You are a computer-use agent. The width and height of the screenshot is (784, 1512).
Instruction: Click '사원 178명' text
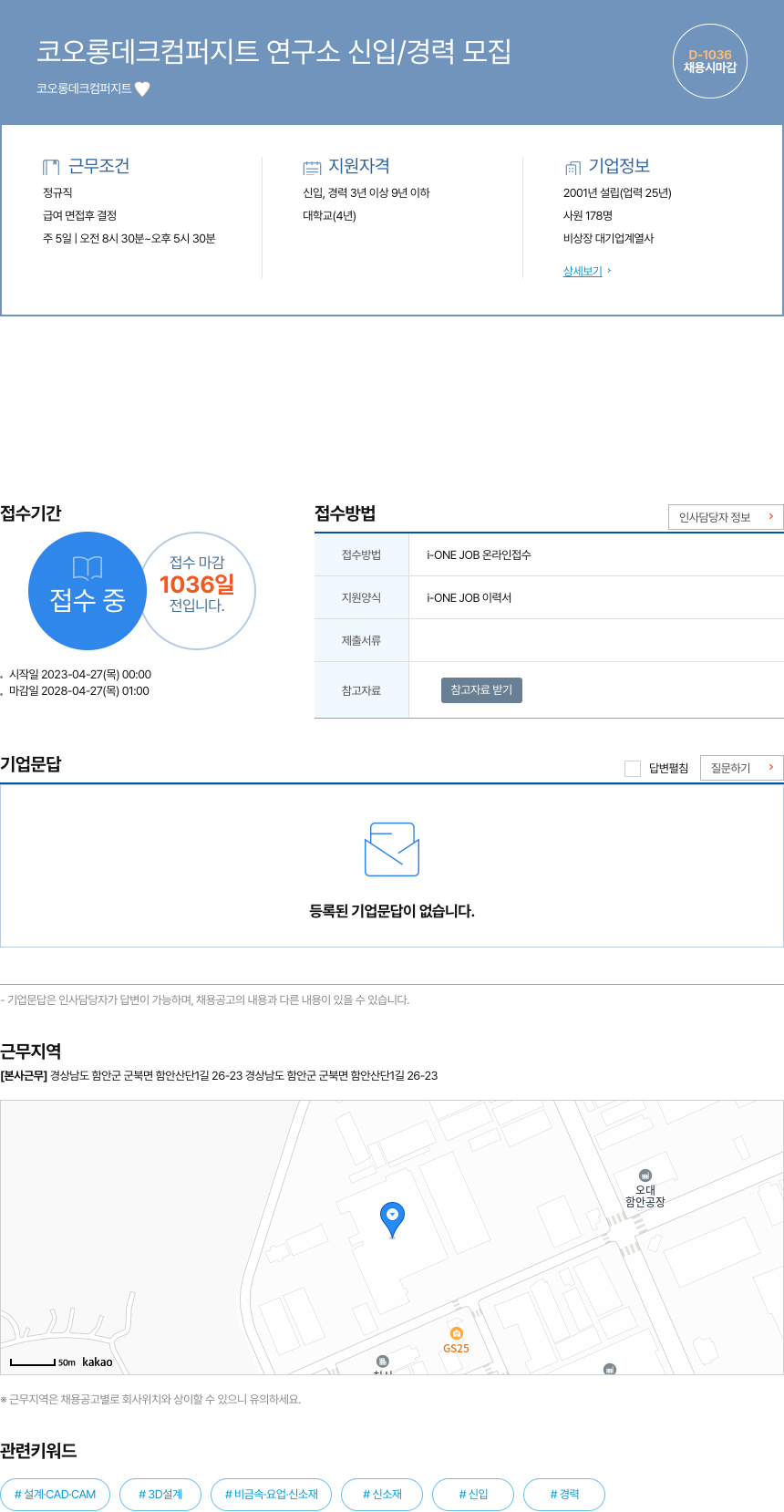pos(588,215)
